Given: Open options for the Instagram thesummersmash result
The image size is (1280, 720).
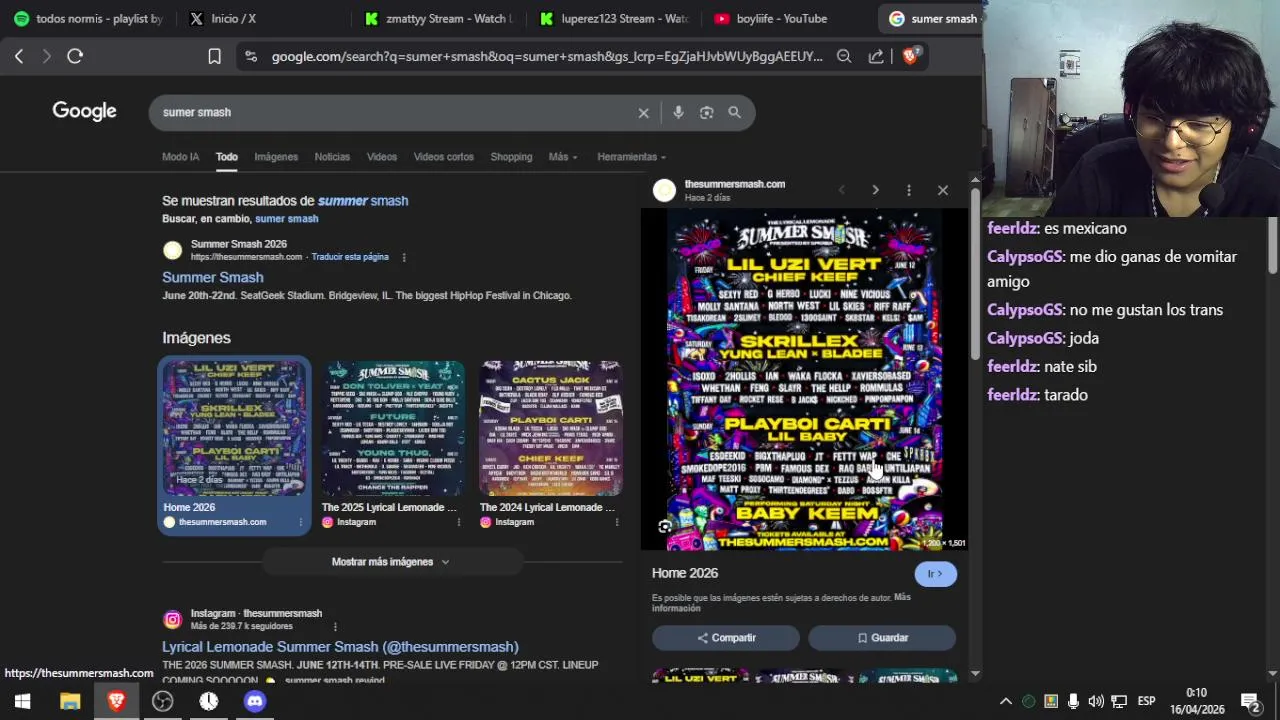Looking at the screenshot, I should 335,626.
